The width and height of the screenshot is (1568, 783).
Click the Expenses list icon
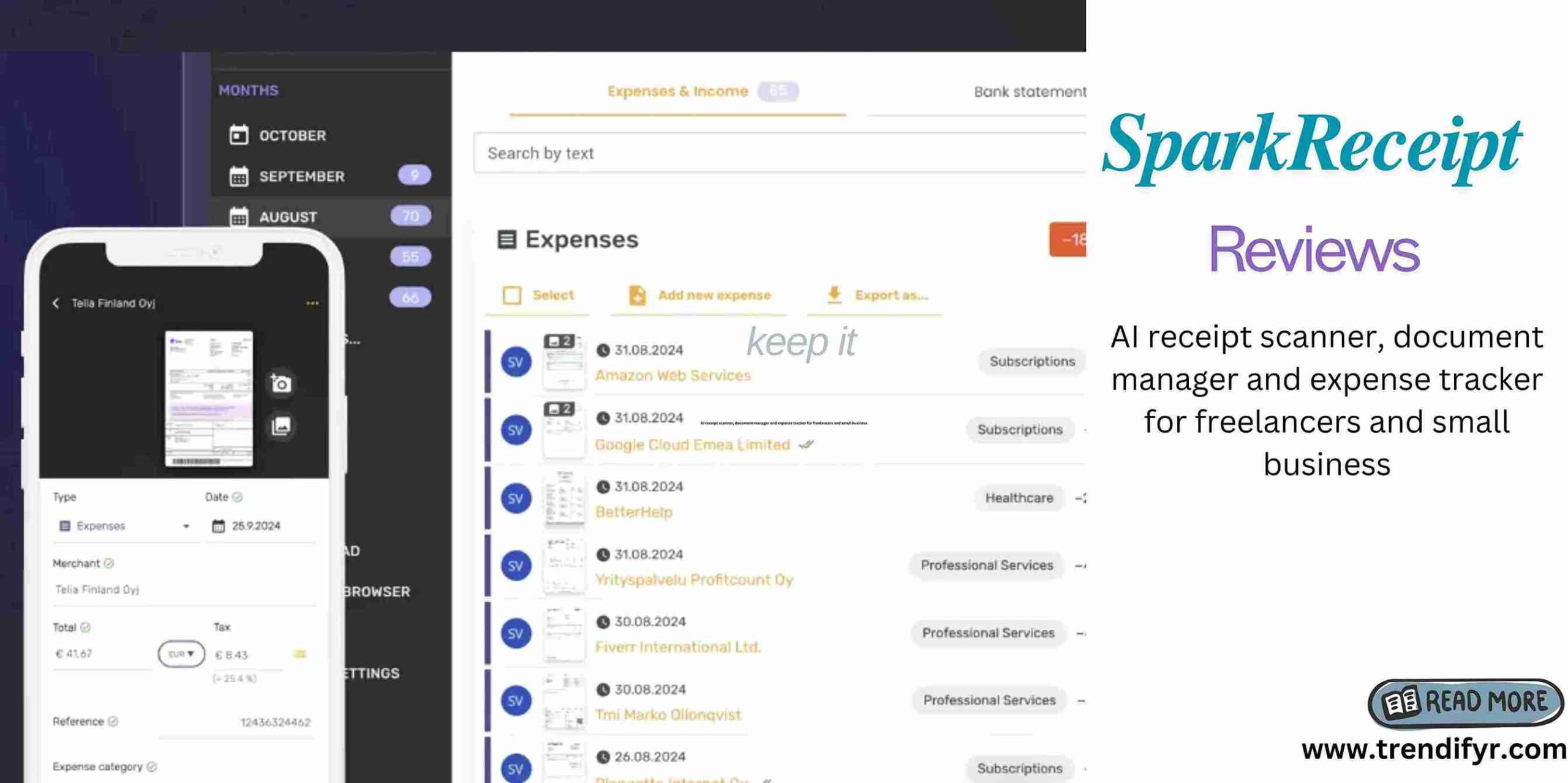(x=504, y=238)
